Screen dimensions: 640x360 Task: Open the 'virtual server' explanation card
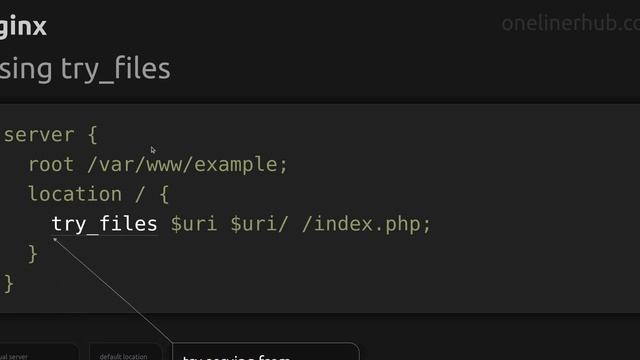tap(39, 352)
